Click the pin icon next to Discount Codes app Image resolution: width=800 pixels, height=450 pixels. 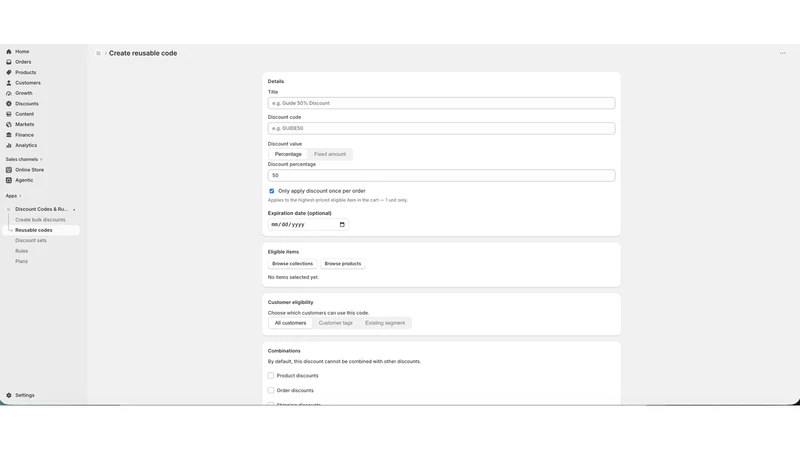74,210
